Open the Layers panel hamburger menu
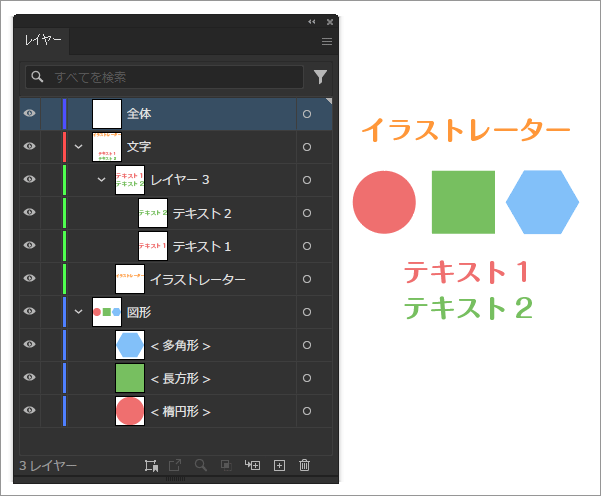This screenshot has width=601, height=496. pyautogui.click(x=327, y=41)
